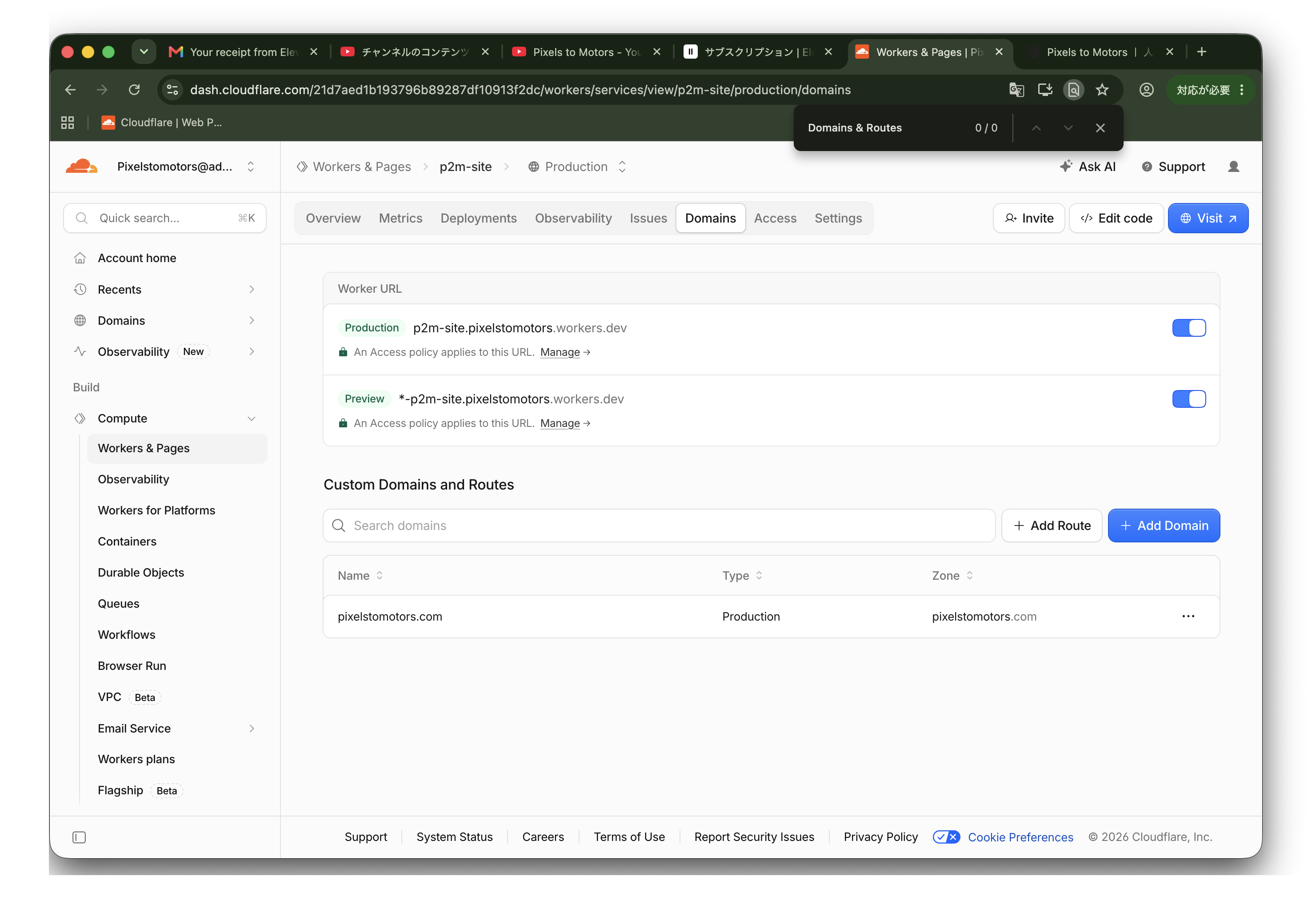
Task: Switch to the Deployments tab
Action: 478,218
